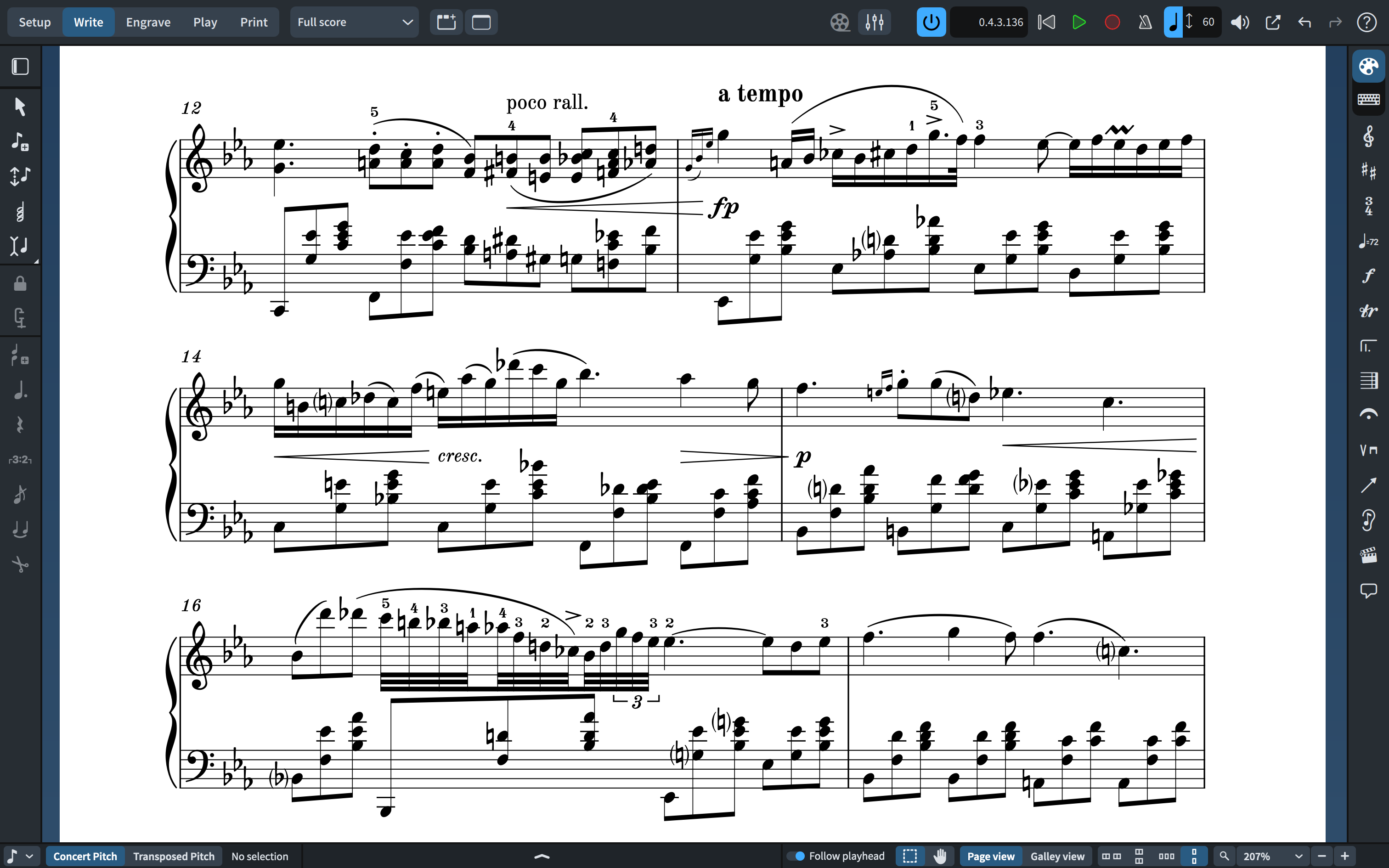The height and width of the screenshot is (868, 1389).
Task: Open the cues panel
Action: point(1368,520)
